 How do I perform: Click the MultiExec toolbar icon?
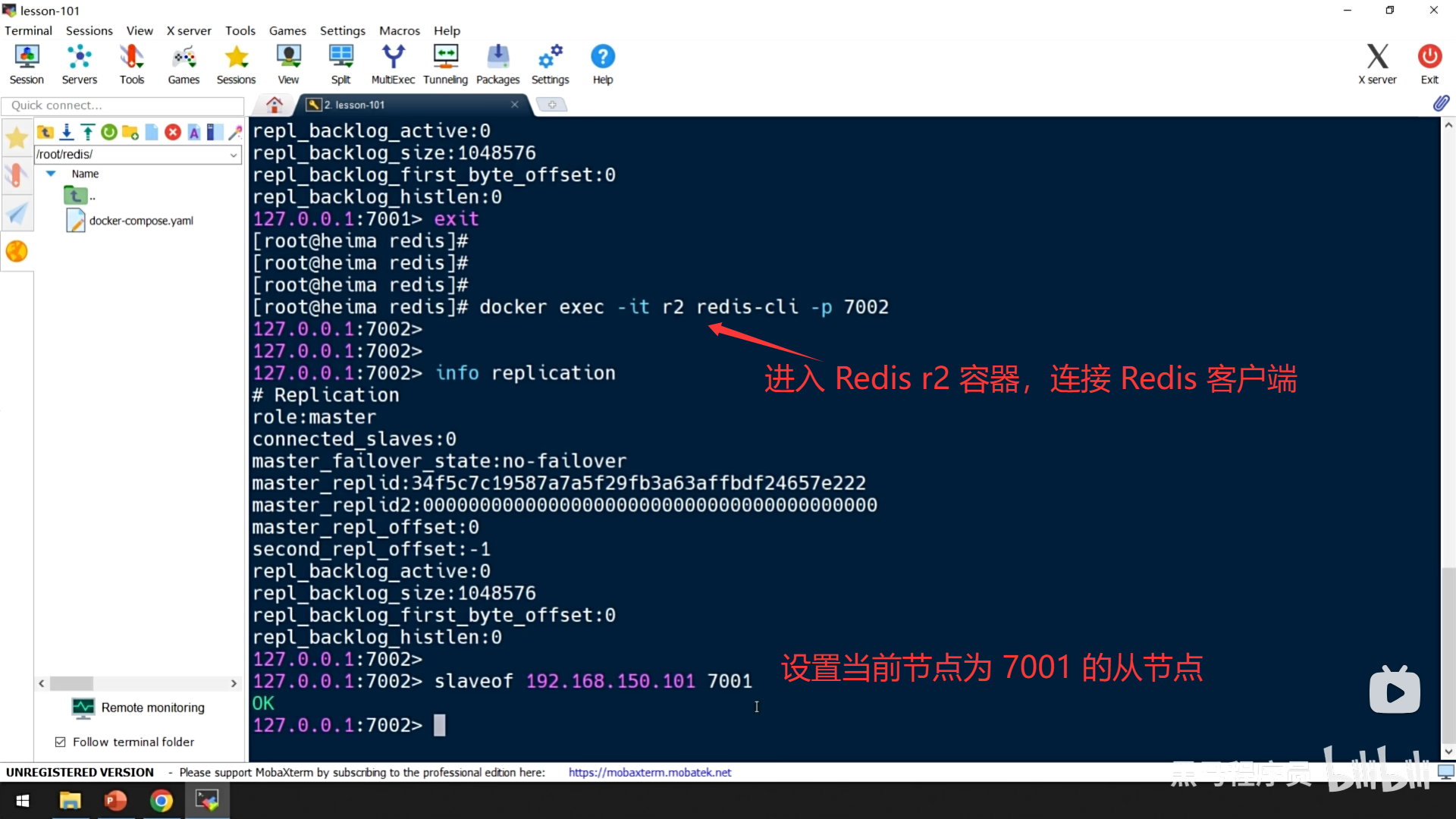coord(392,64)
